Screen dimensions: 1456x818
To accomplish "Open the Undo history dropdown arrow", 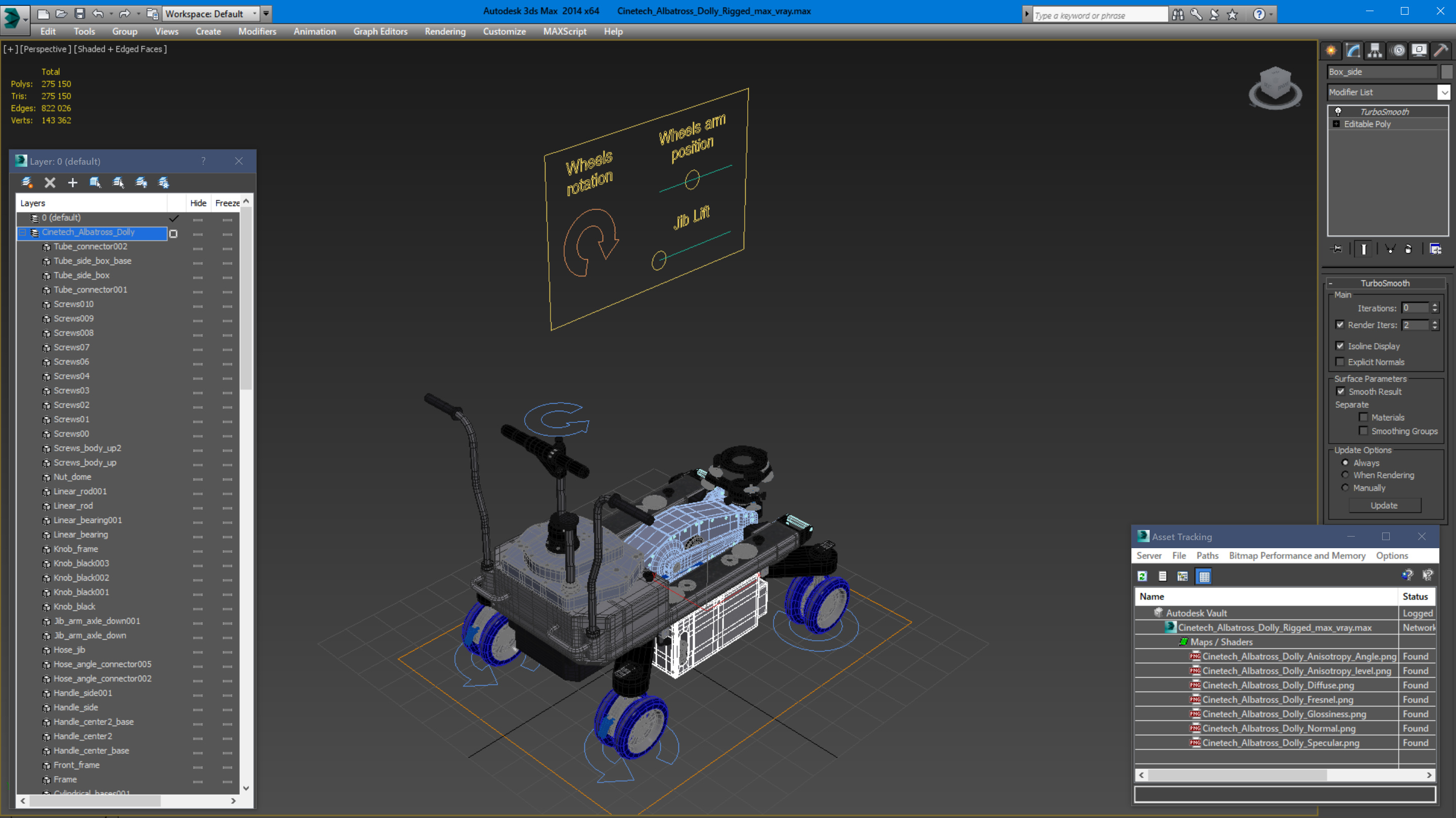I will tap(111, 14).
